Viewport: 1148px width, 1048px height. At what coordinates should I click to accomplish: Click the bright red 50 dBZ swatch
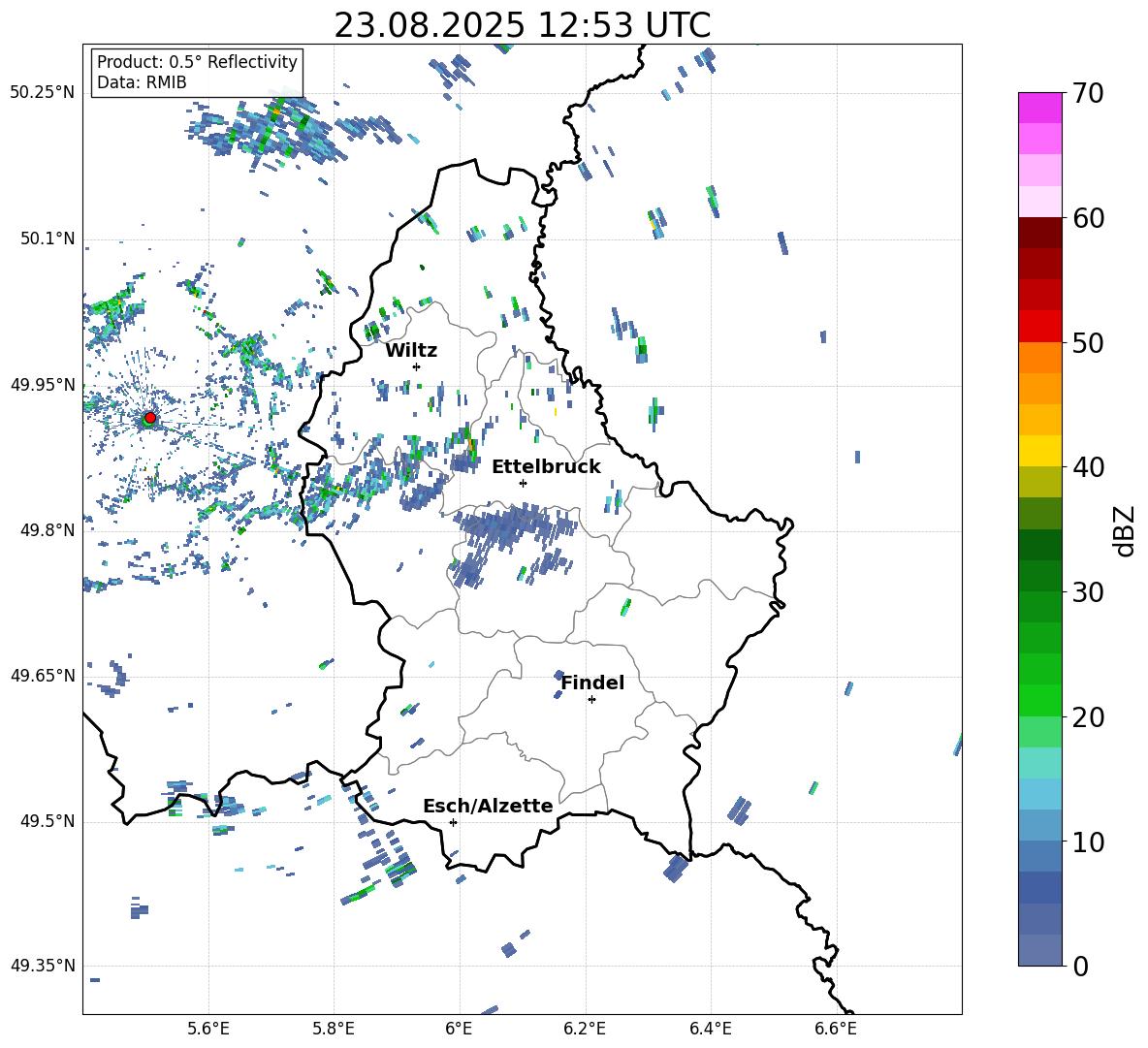(1040, 327)
